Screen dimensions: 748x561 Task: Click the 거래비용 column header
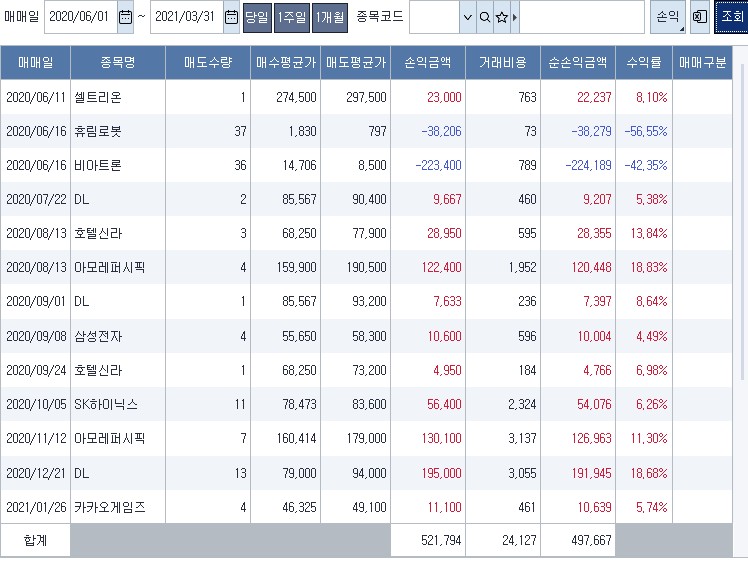click(x=503, y=62)
